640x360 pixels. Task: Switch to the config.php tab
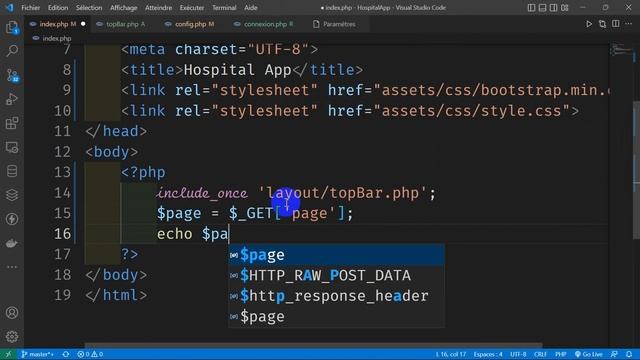[194, 24]
